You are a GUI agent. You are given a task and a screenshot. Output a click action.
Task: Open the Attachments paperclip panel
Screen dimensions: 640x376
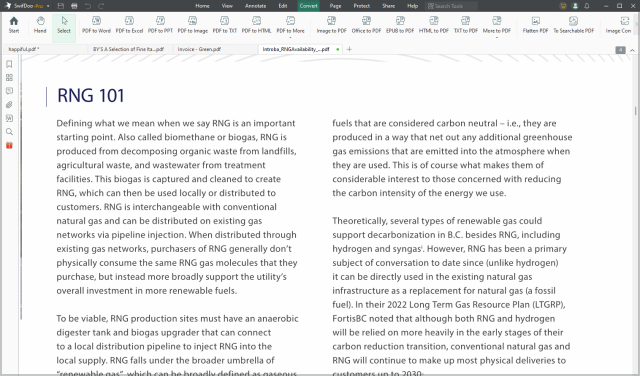pos(9,105)
